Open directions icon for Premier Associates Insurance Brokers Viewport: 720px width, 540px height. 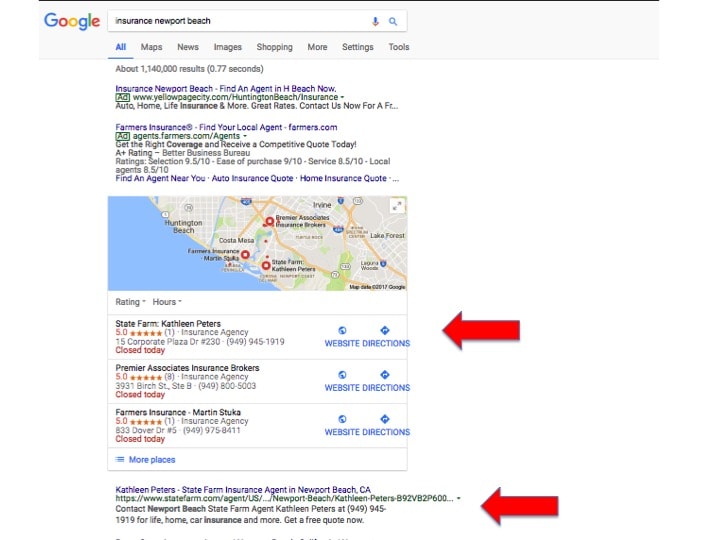[385, 375]
